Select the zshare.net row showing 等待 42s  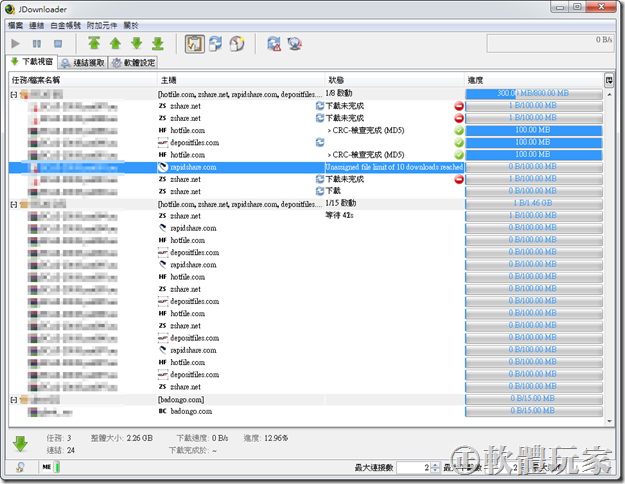point(306,216)
